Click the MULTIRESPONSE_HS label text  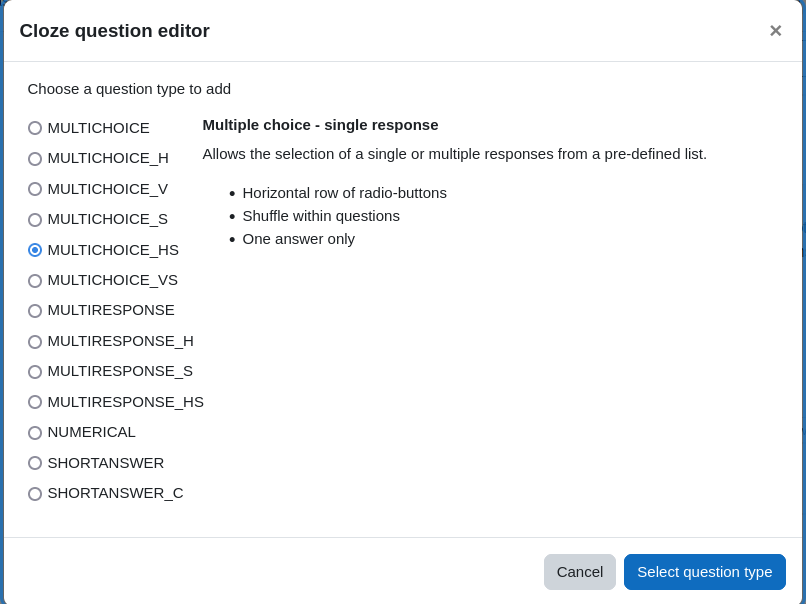[x=125, y=402]
